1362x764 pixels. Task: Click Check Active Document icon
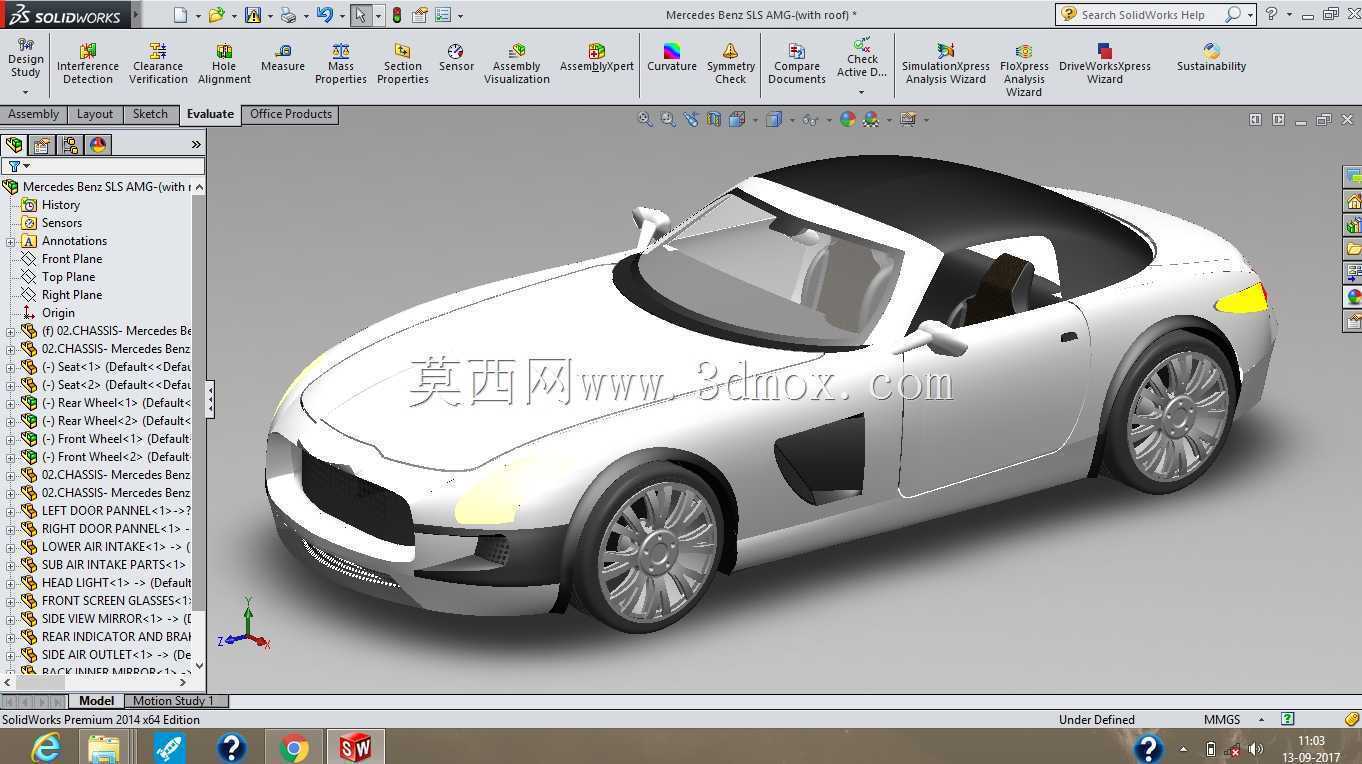pyautogui.click(x=862, y=45)
